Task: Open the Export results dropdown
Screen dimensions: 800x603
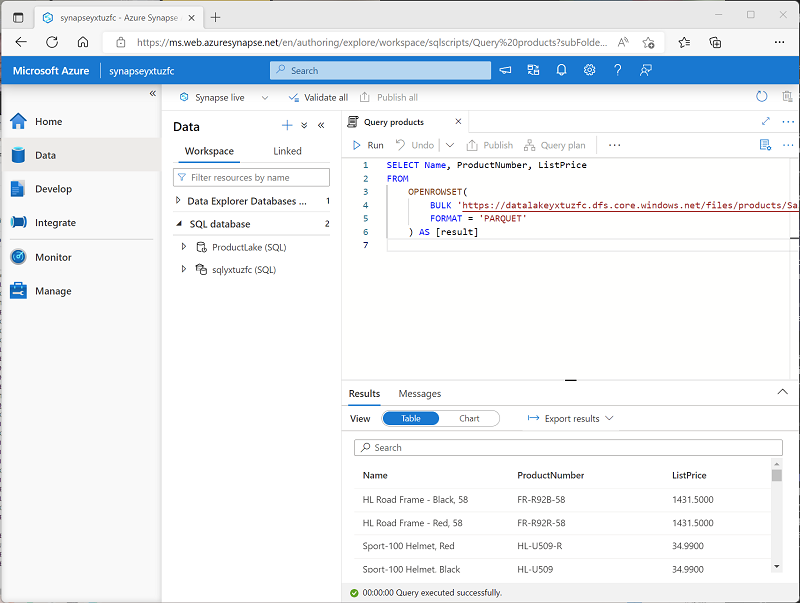Action: click(x=570, y=419)
